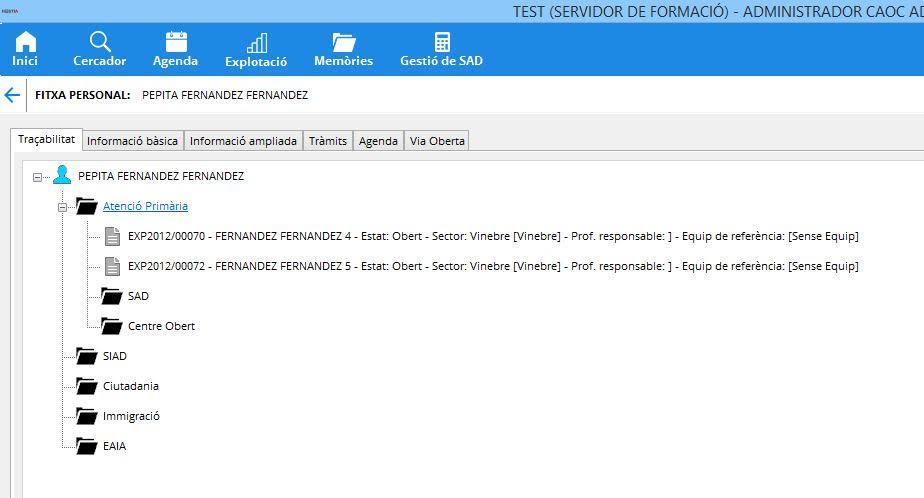924x498 pixels.
Task: Collapse the Pepita Fernandez Fernandez root node
Action: 37,177
